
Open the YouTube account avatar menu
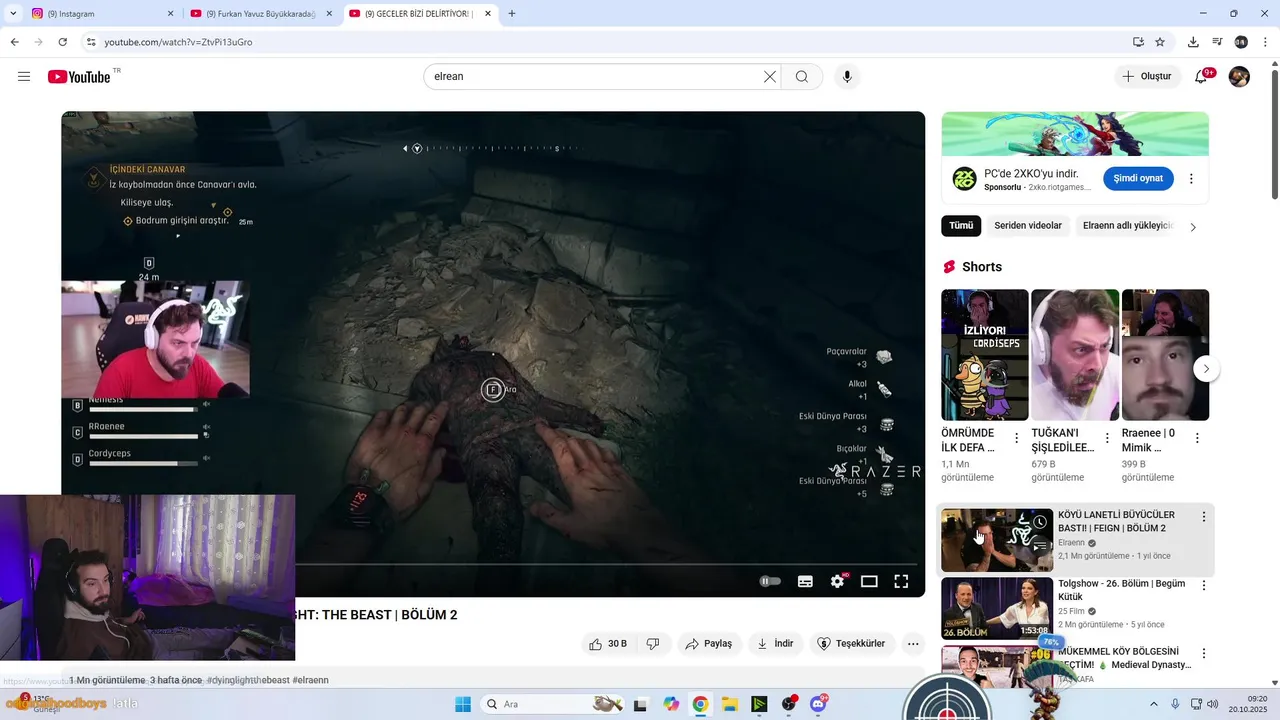pos(1239,77)
